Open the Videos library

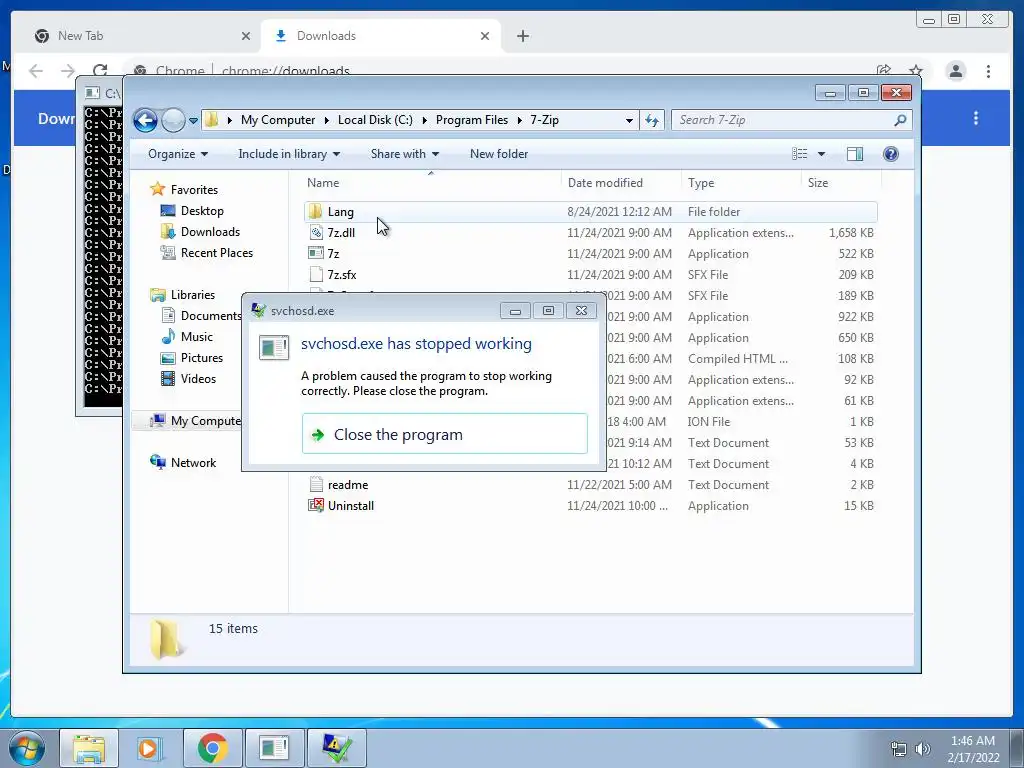click(x=198, y=379)
